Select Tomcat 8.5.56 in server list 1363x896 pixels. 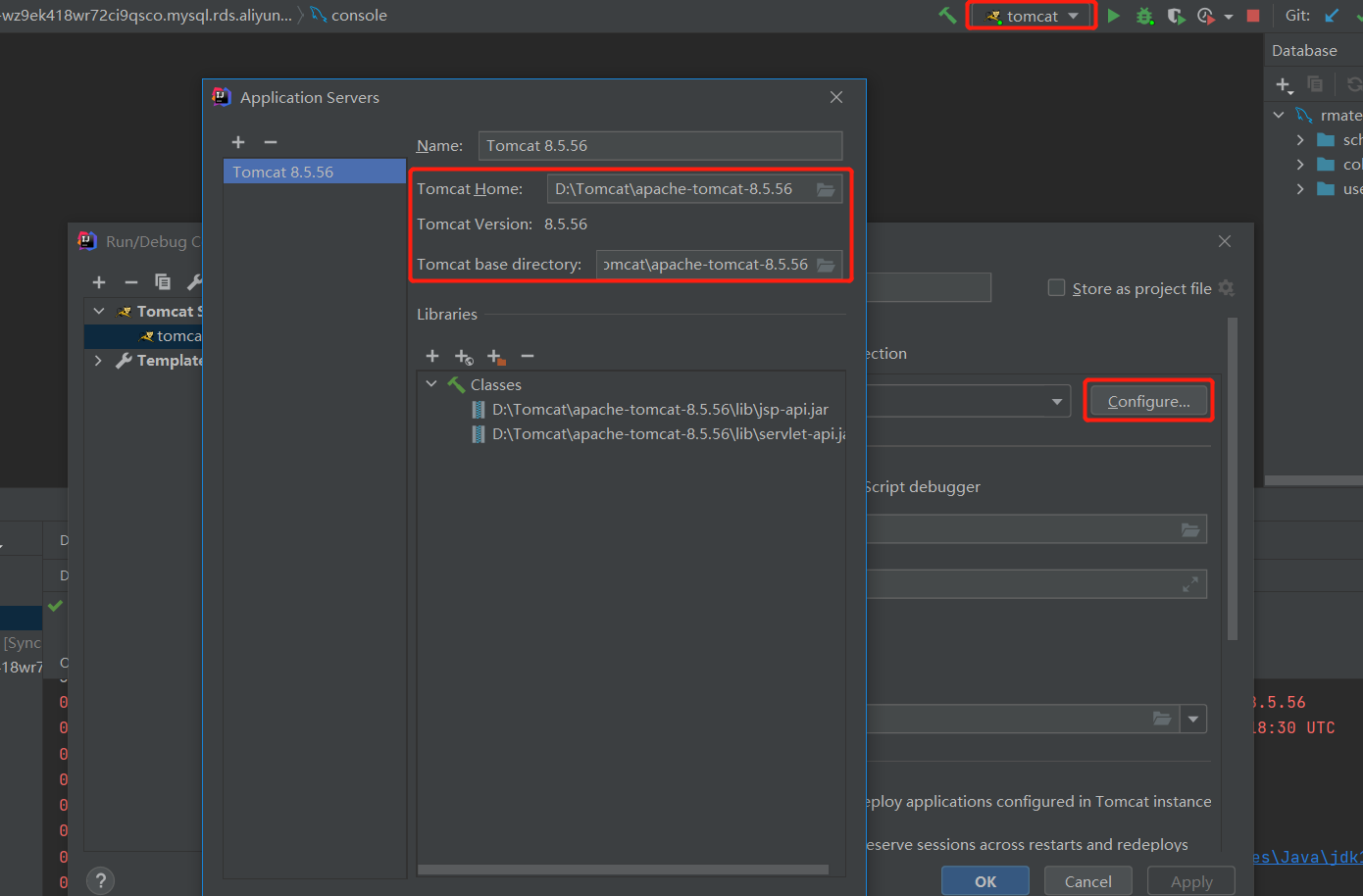pos(315,172)
